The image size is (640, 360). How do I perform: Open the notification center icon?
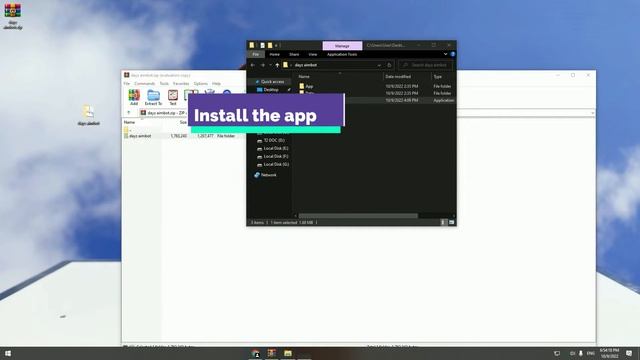pyautogui.click(x=629, y=353)
